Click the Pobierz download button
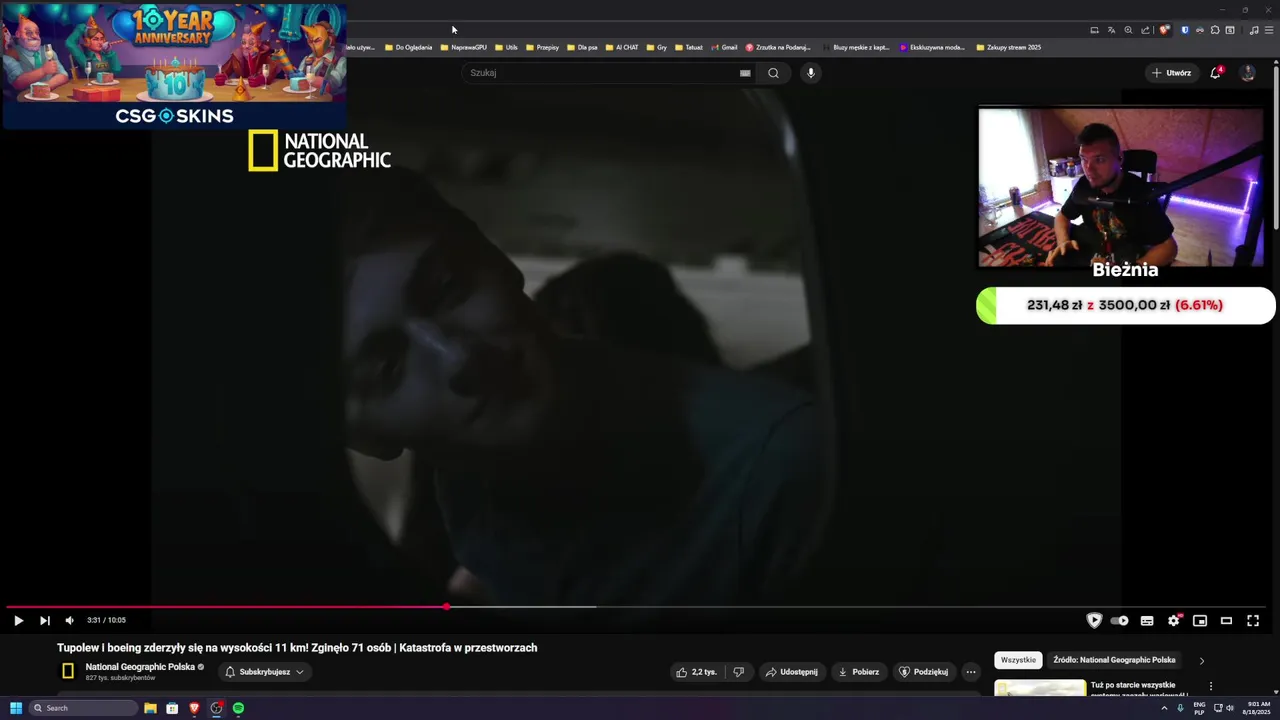 858,672
